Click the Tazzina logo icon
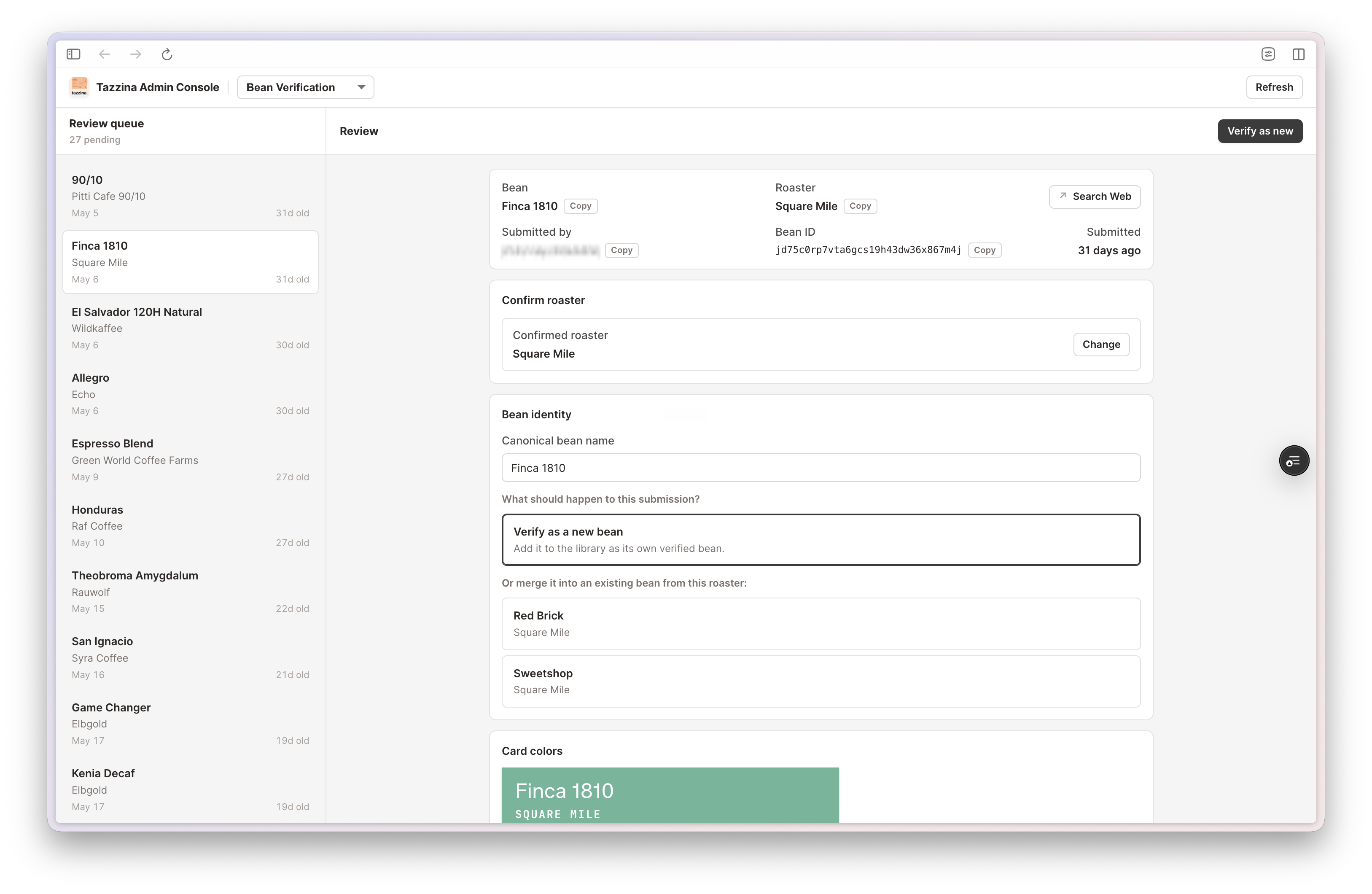Screen dimensions: 1372x894 (79, 87)
